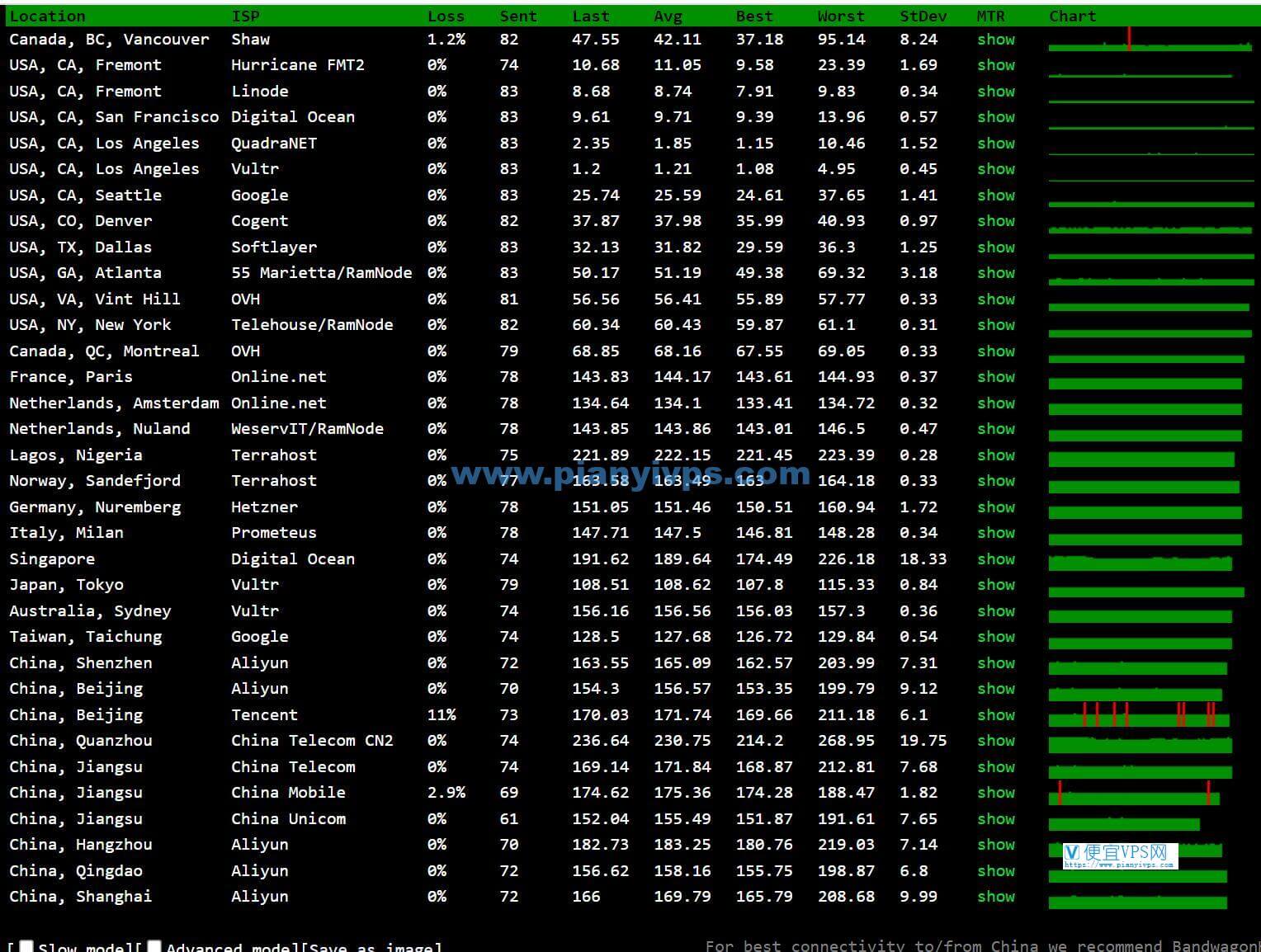The image size is (1261, 952).
Task: Show MTR for Germany, Nuremberg Hetzner
Action: (x=996, y=507)
